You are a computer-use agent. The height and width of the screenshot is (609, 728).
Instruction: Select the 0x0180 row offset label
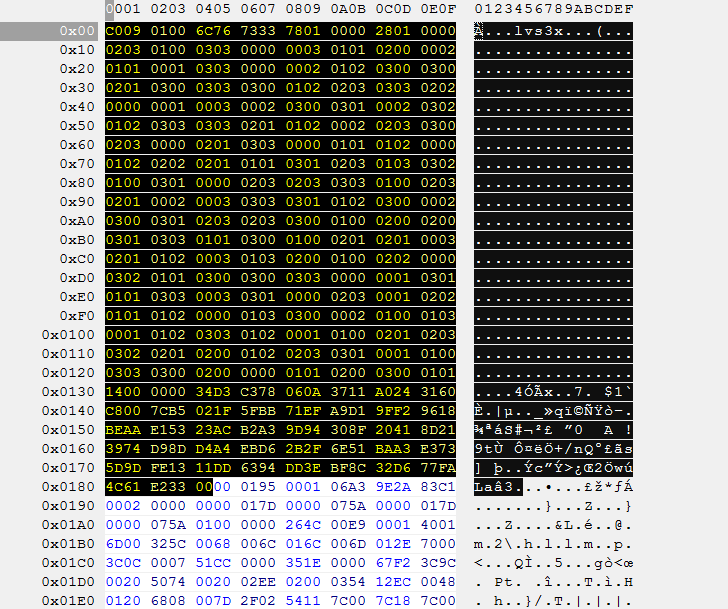tap(68, 487)
